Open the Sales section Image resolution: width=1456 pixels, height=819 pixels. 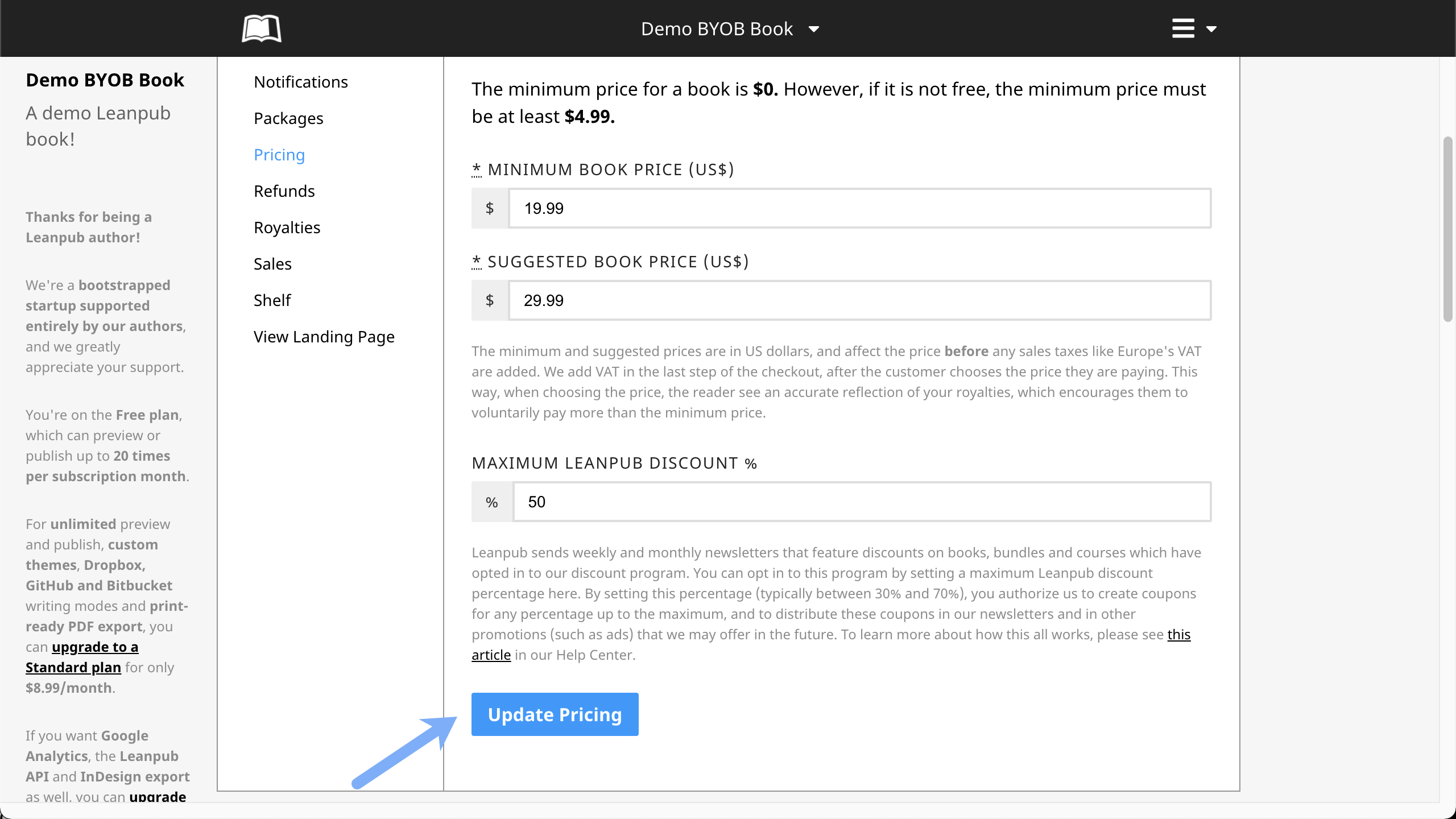272,264
